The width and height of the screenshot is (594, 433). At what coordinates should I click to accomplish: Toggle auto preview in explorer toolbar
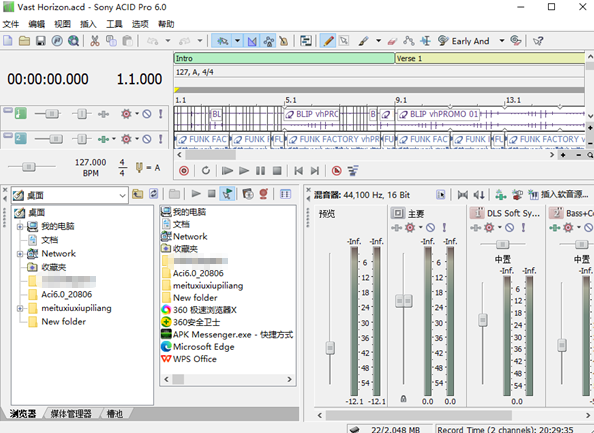point(227,194)
